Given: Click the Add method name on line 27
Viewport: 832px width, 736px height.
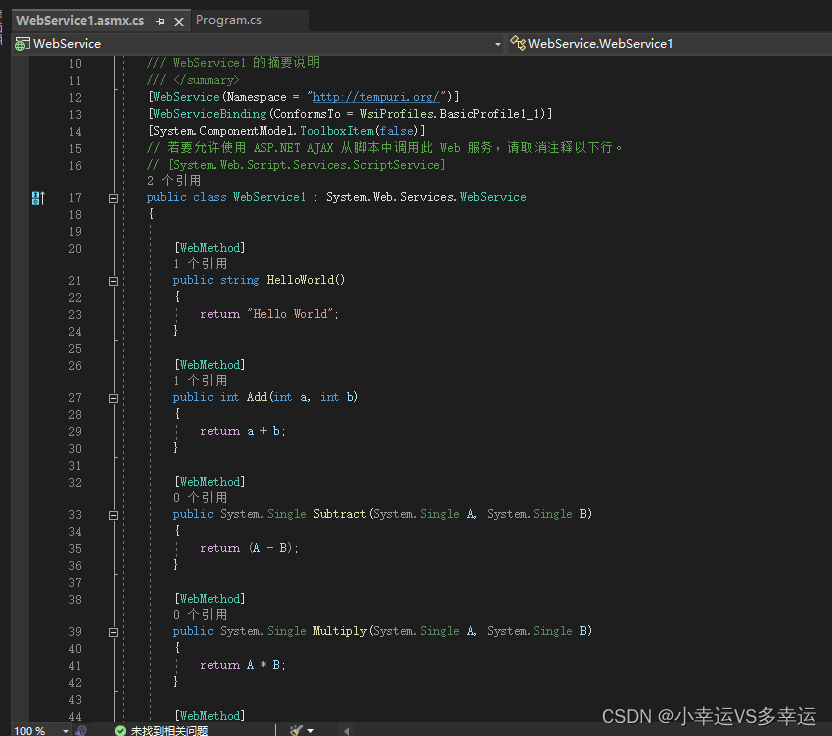Looking at the screenshot, I should point(257,397).
